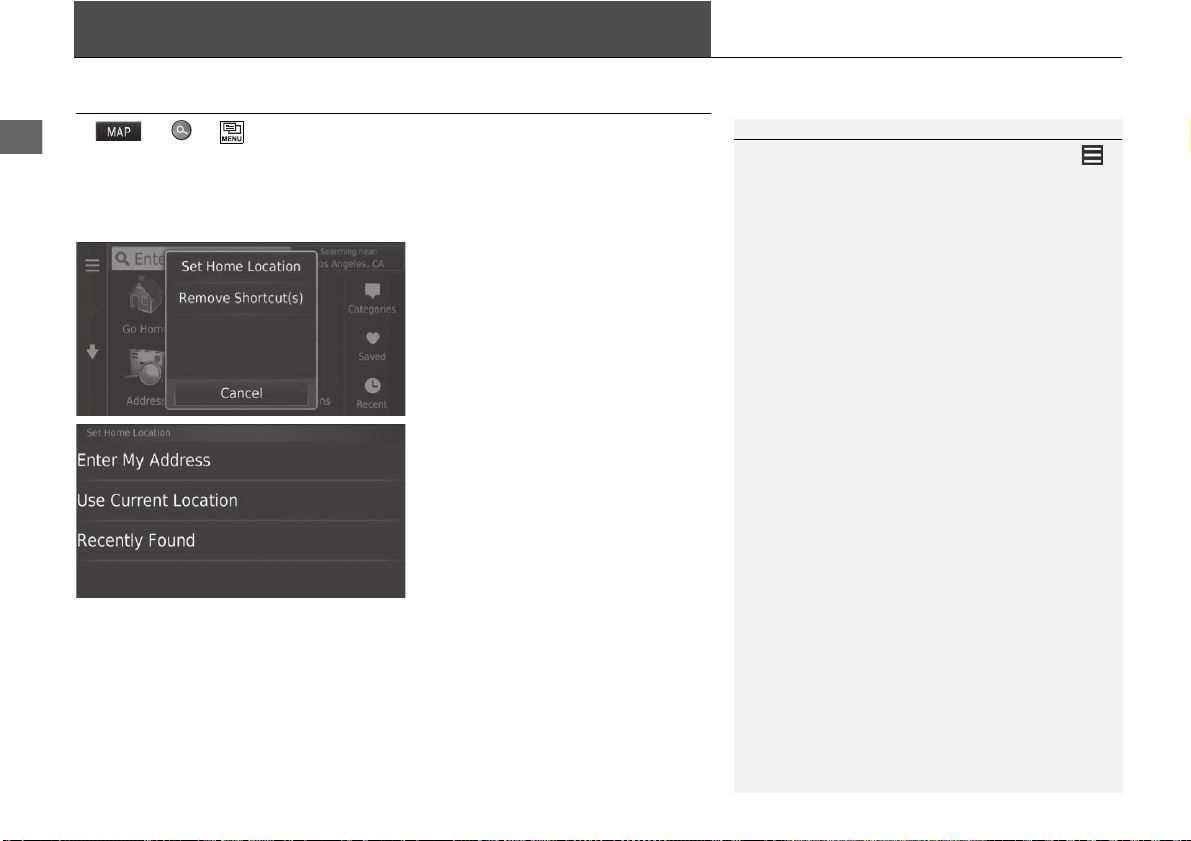The height and width of the screenshot is (841, 1191).
Task: Tap the Go Home house icon
Action: (144, 296)
